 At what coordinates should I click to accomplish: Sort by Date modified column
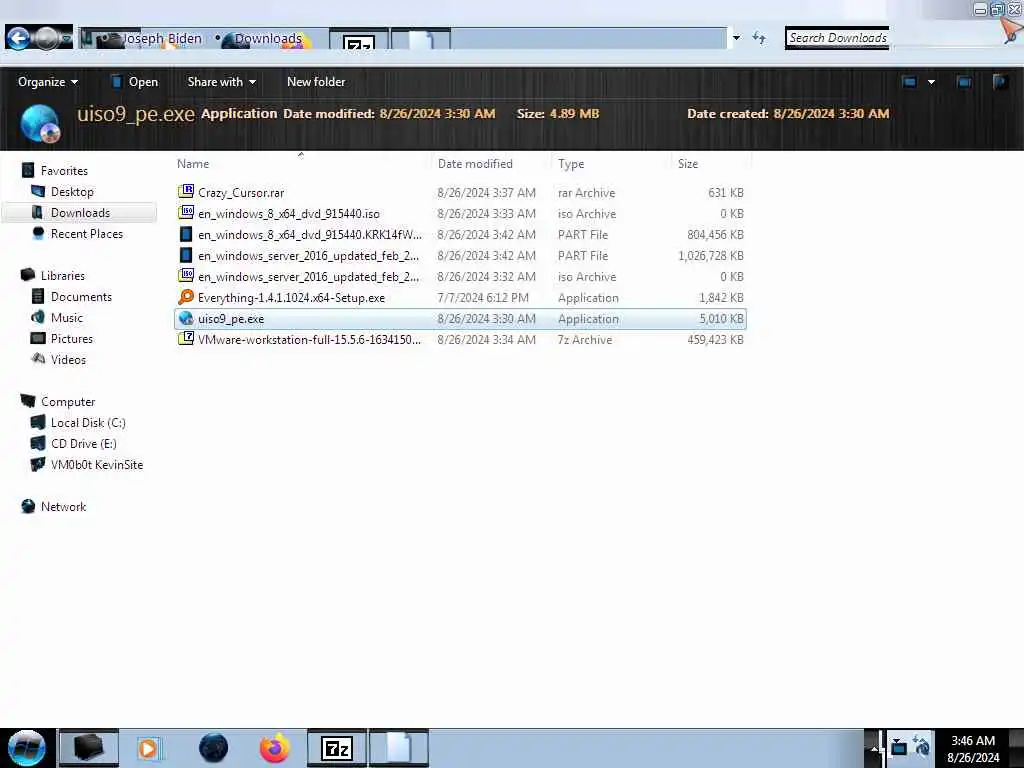tap(475, 164)
